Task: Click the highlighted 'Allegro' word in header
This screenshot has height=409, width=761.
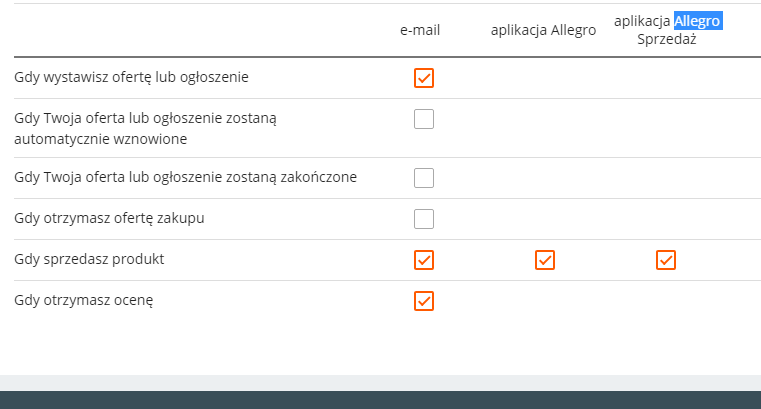Action: tap(697, 21)
